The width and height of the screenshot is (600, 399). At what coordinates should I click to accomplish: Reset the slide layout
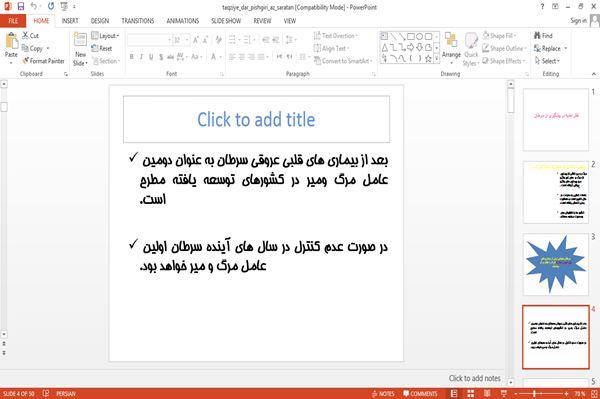coord(102,49)
